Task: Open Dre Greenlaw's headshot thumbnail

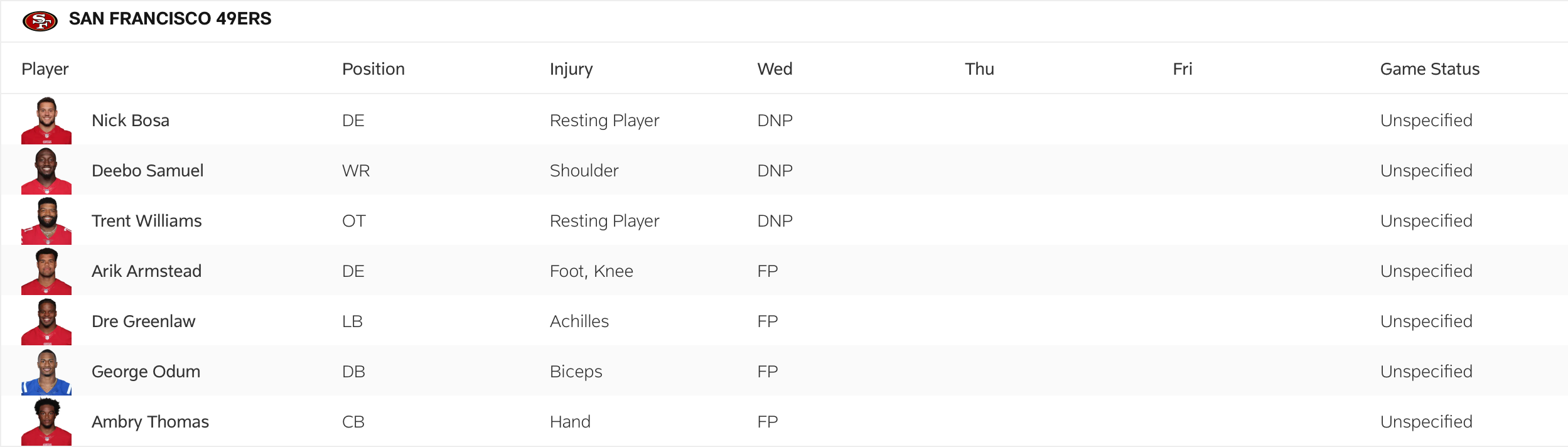Action: [48, 321]
